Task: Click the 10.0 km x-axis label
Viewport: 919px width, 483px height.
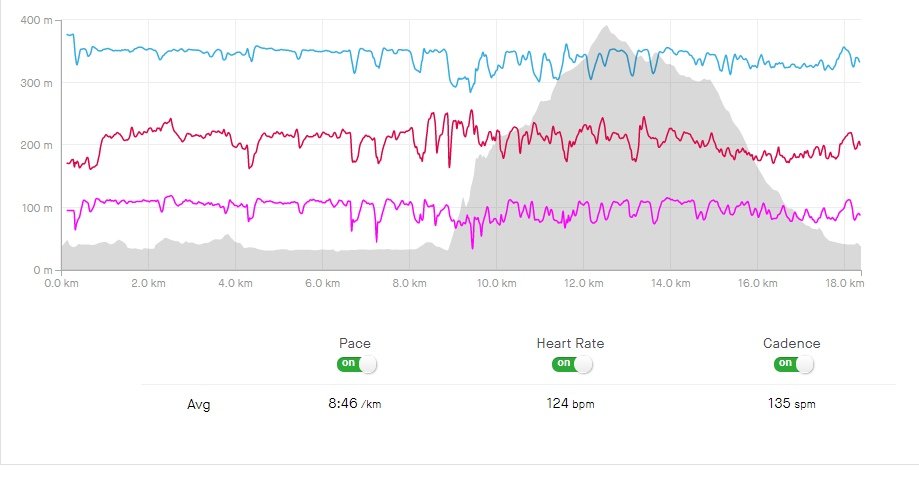Action: click(x=494, y=284)
